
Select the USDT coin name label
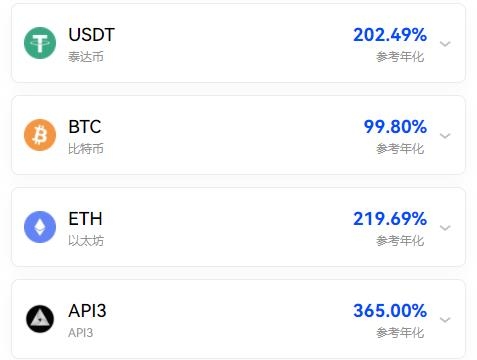click(92, 35)
